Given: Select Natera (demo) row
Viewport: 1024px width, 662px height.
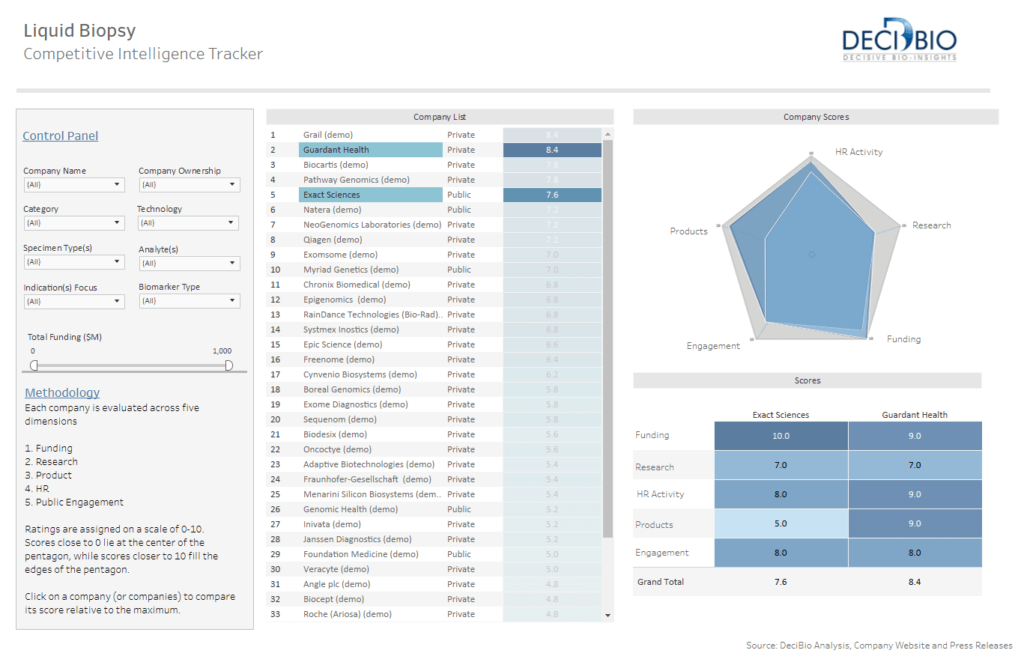Looking at the screenshot, I should (436, 210).
